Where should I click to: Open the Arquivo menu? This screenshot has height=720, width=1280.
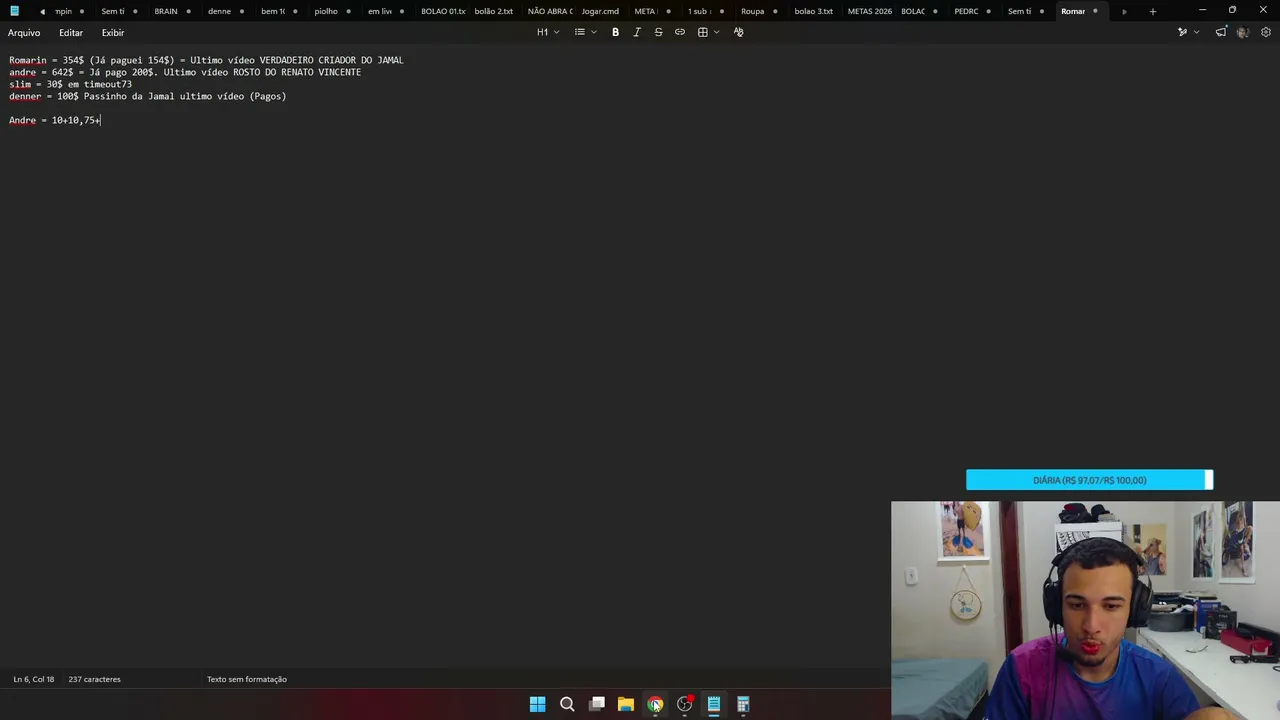pyautogui.click(x=24, y=33)
